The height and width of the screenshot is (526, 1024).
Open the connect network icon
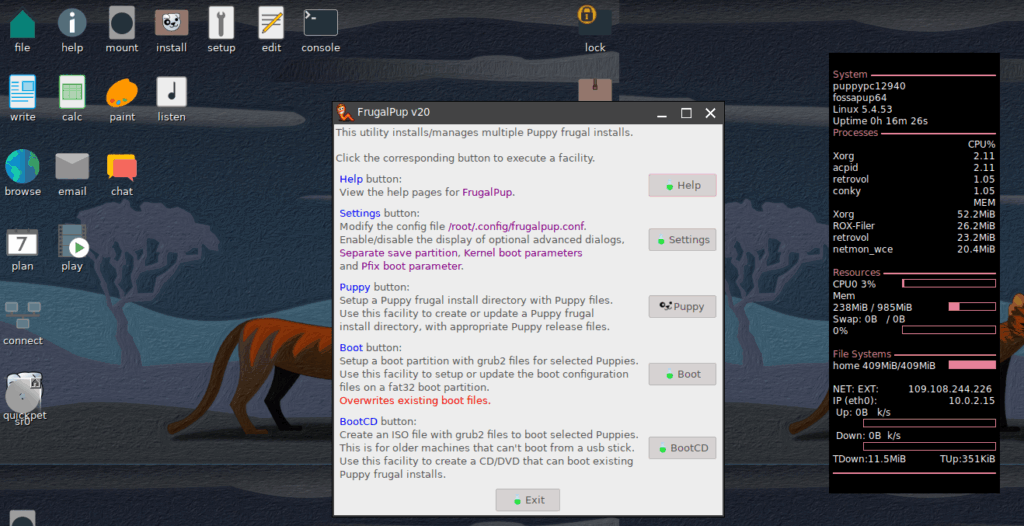22,315
